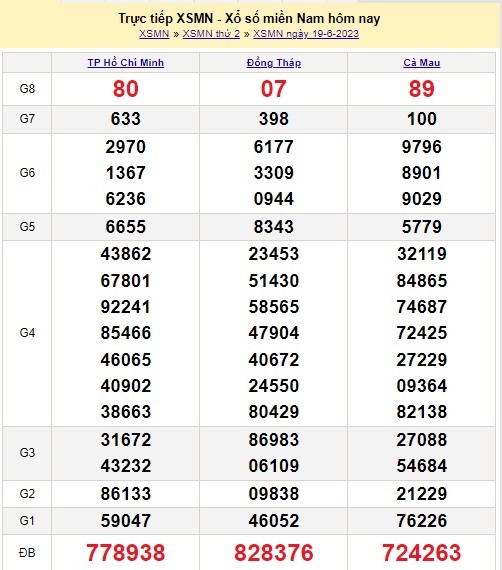Open XSMN ngày 19-6-2023 link
The height and width of the screenshot is (570, 502).
click(x=306, y=34)
